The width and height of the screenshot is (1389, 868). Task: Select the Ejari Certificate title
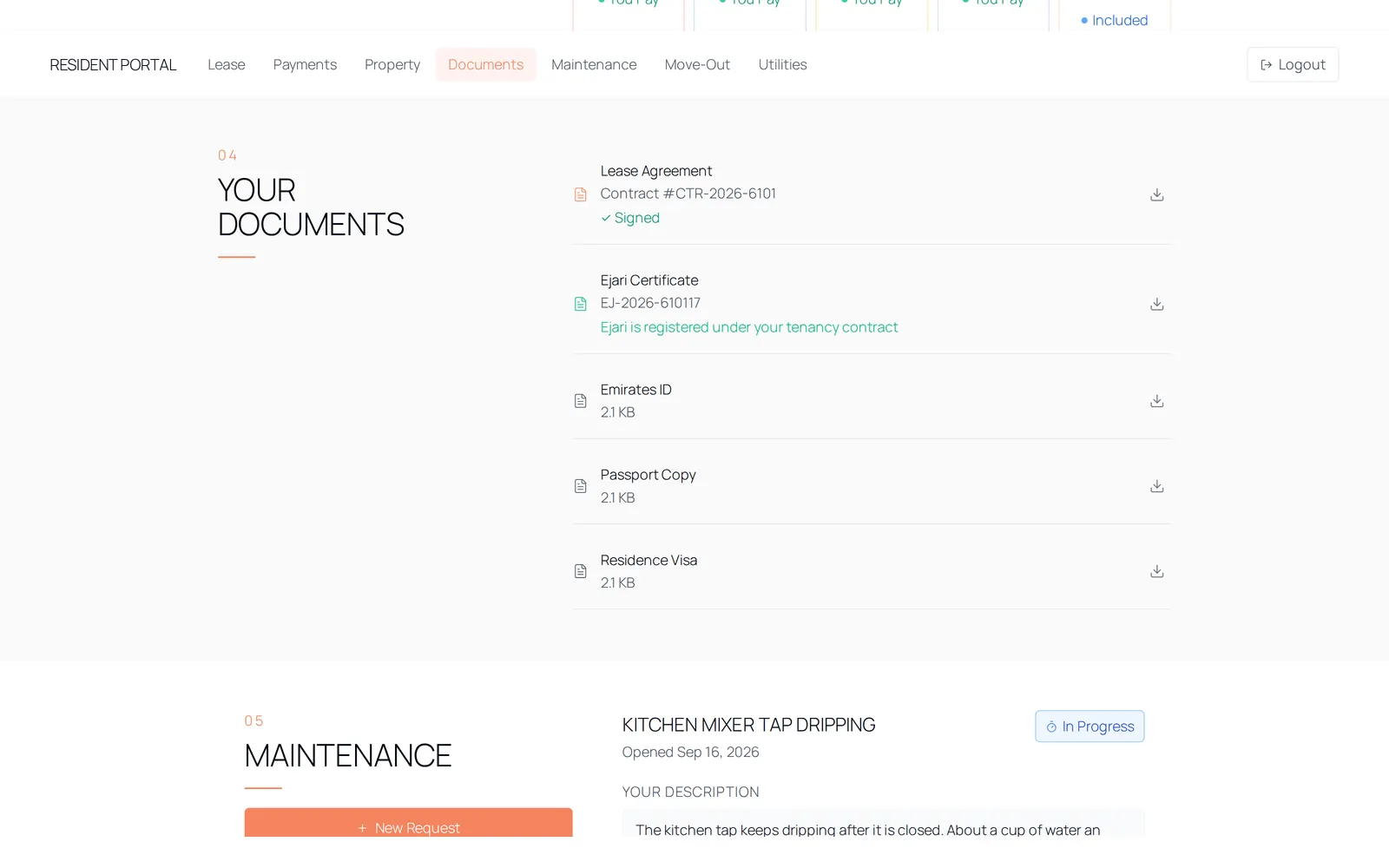pos(649,280)
